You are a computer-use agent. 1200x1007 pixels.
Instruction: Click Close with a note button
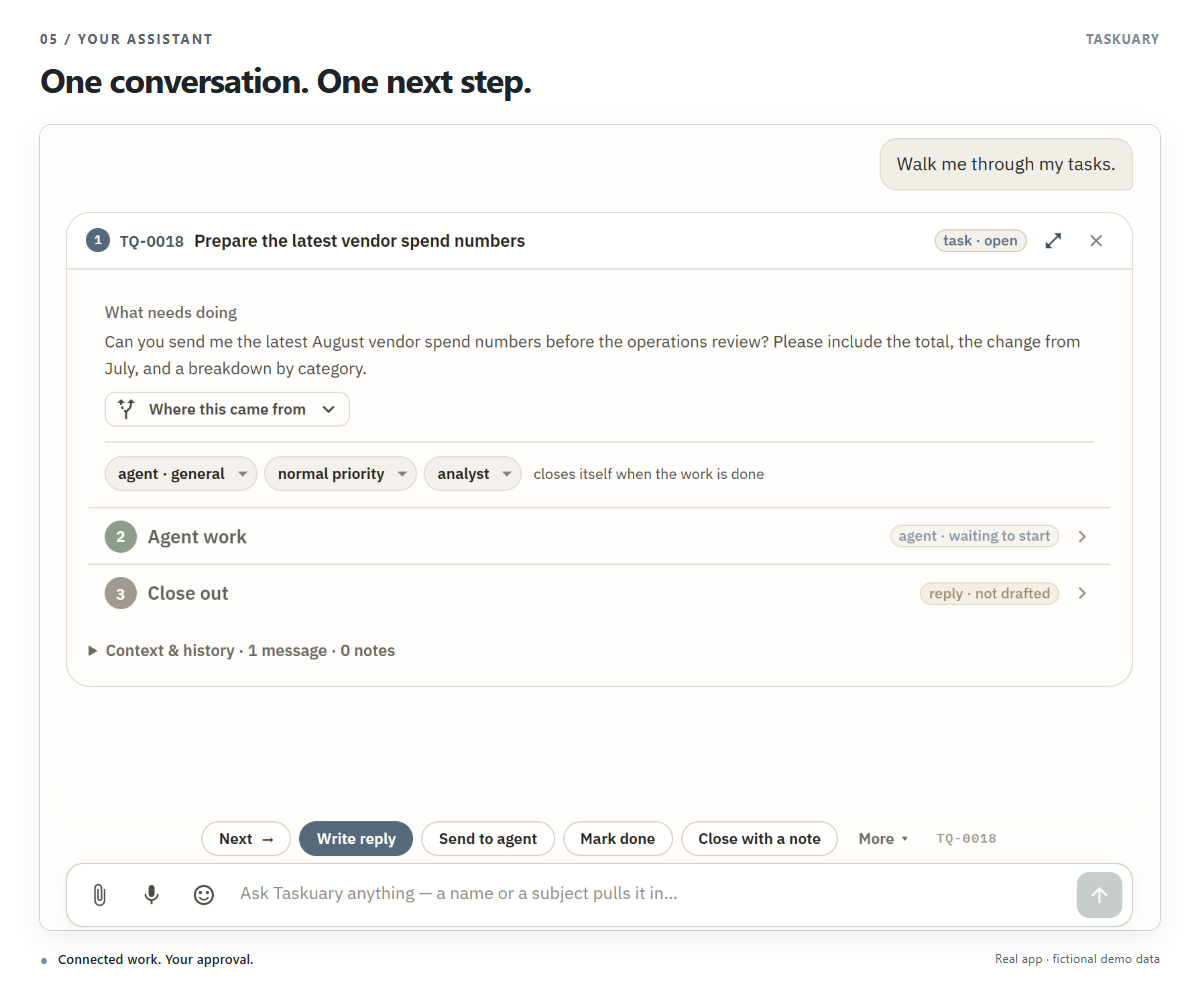coord(759,839)
